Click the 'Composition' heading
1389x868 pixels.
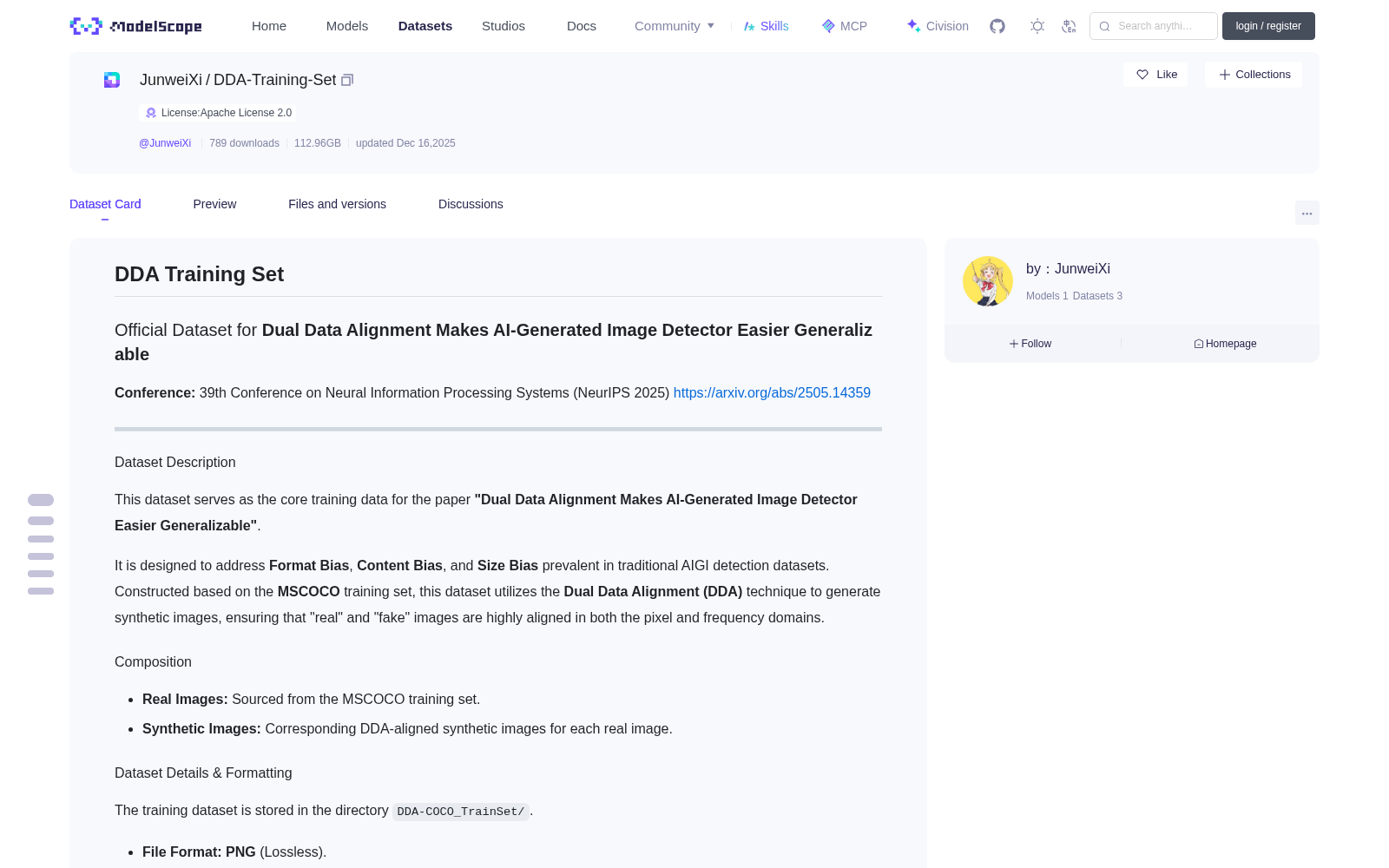153,661
